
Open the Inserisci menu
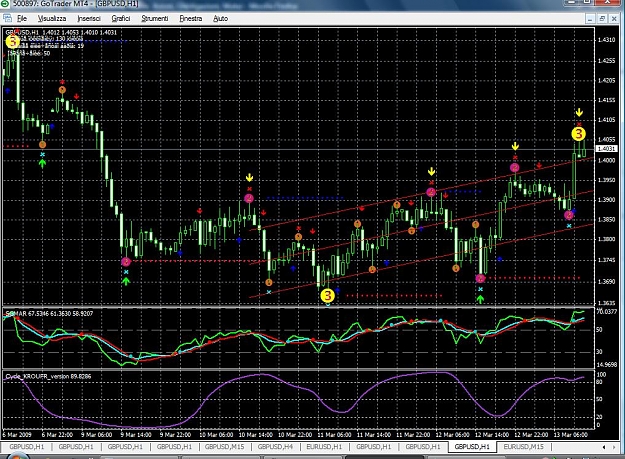pyautogui.click(x=89, y=18)
